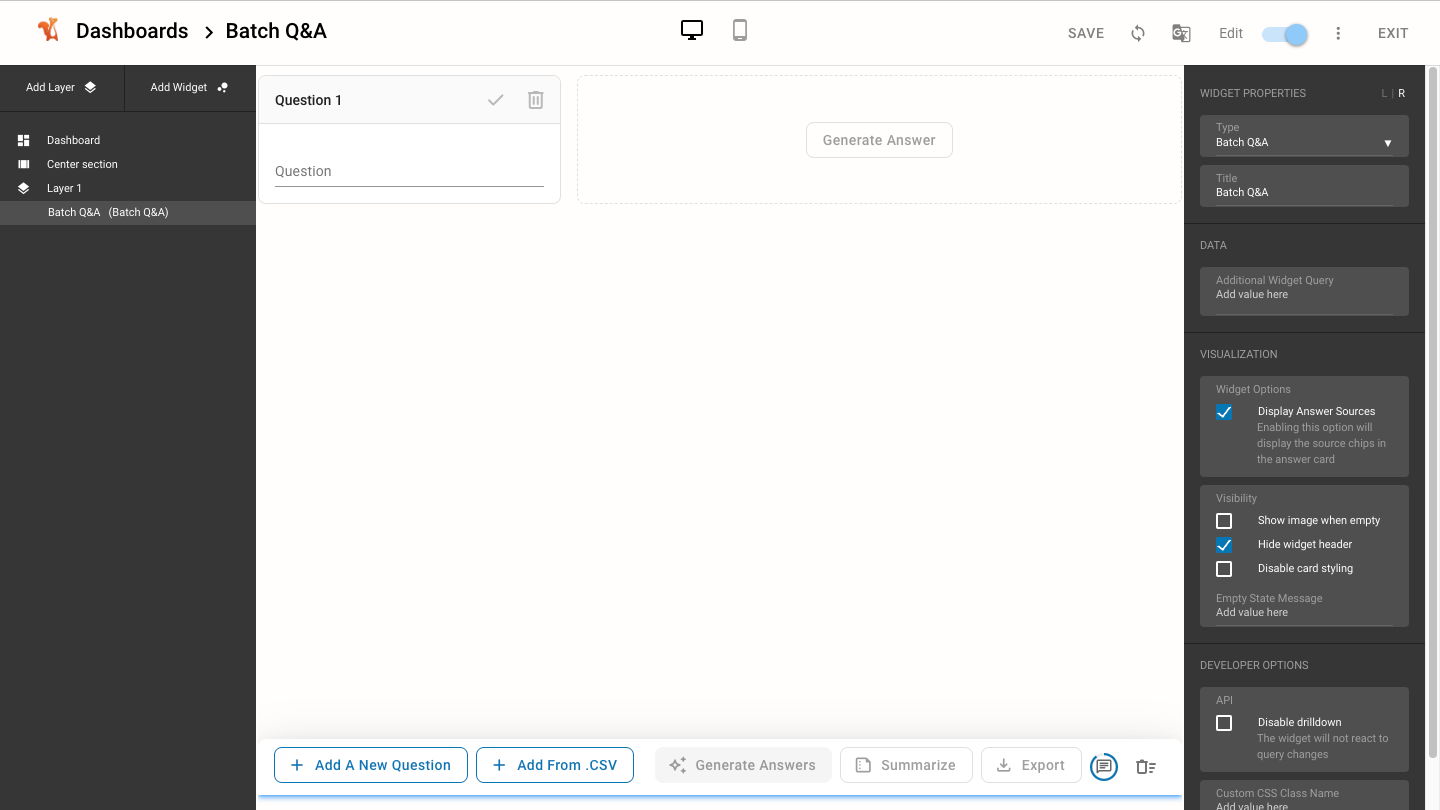Select Layer 1 in the tree
1440x810 pixels.
pos(128,188)
